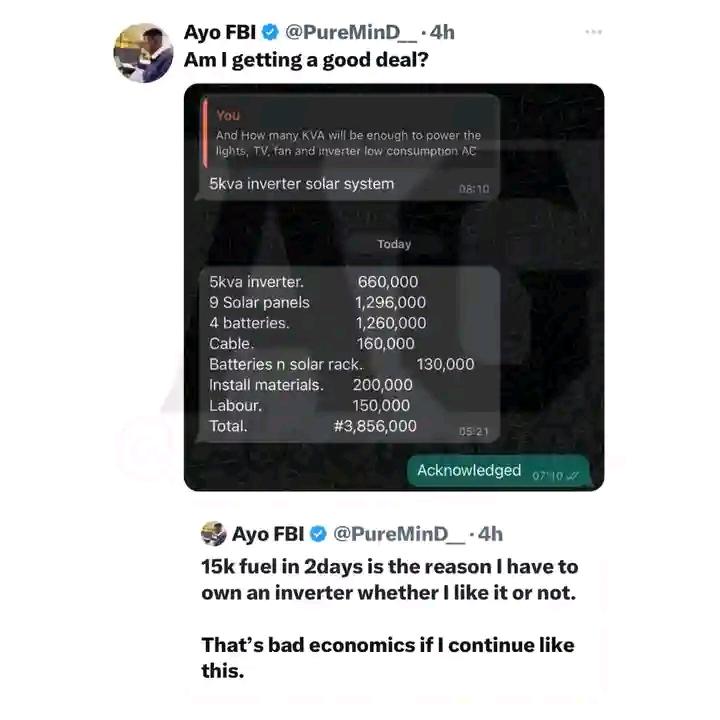Open the attached WhatsApp screenshot image
This screenshot has width=720, height=720.
click(x=394, y=287)
